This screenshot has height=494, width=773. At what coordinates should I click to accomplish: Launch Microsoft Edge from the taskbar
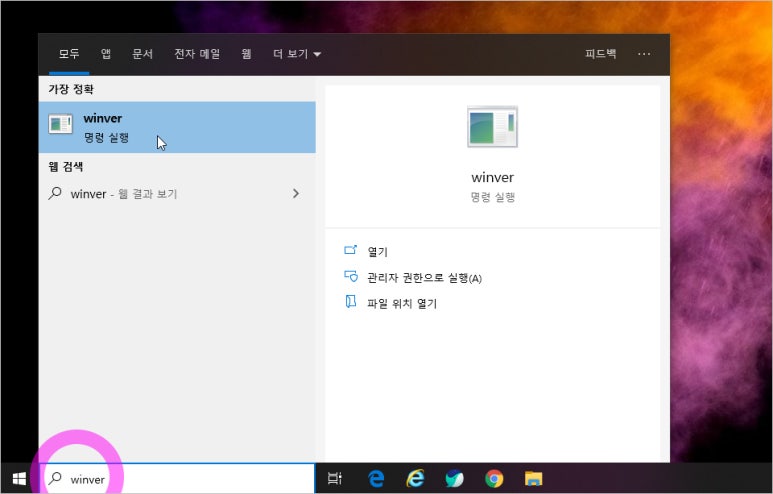click(x=376, y=479)
